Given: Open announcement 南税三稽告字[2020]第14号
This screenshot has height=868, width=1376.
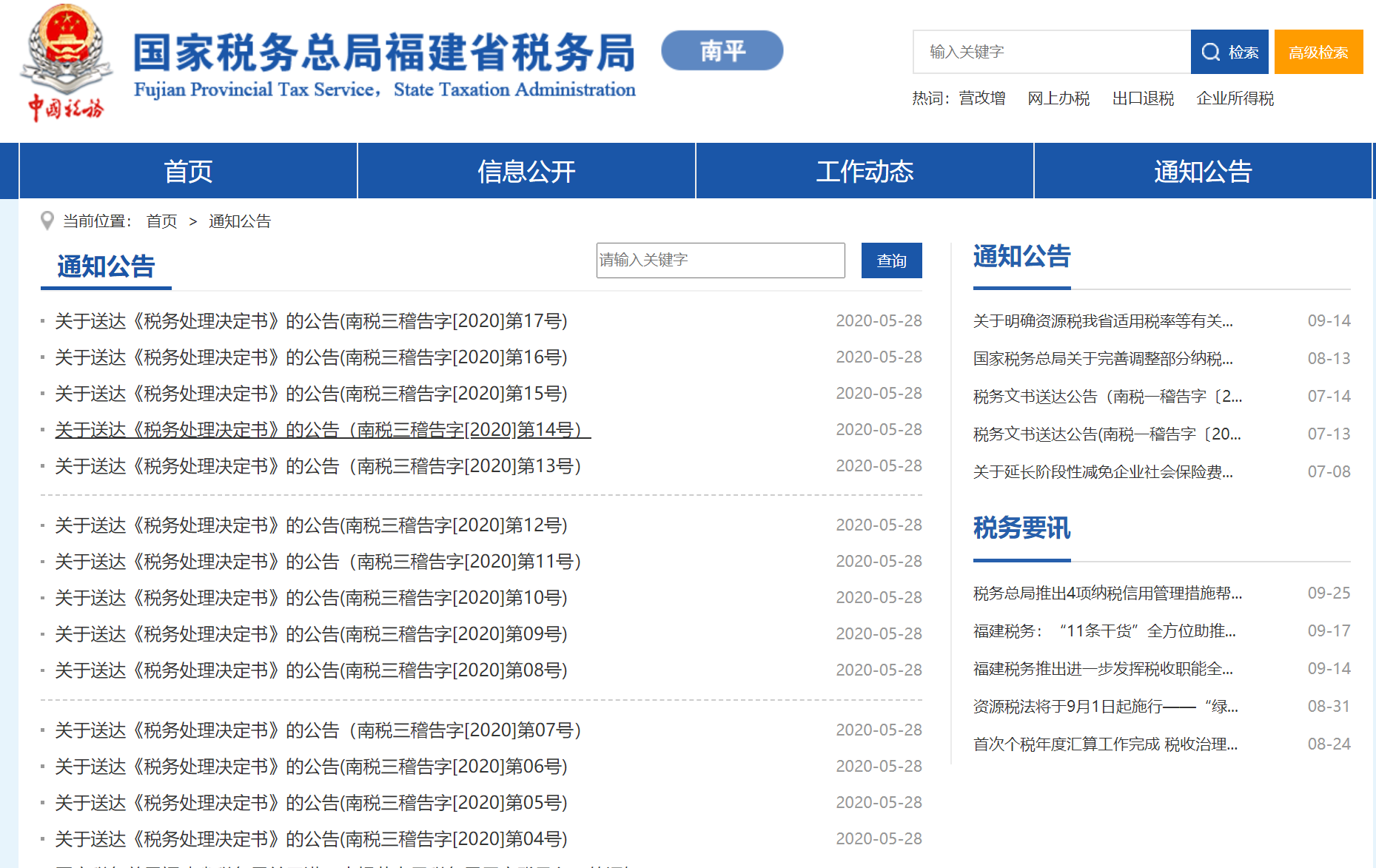Looking at the screenshot, I should [x=323, y=430].
